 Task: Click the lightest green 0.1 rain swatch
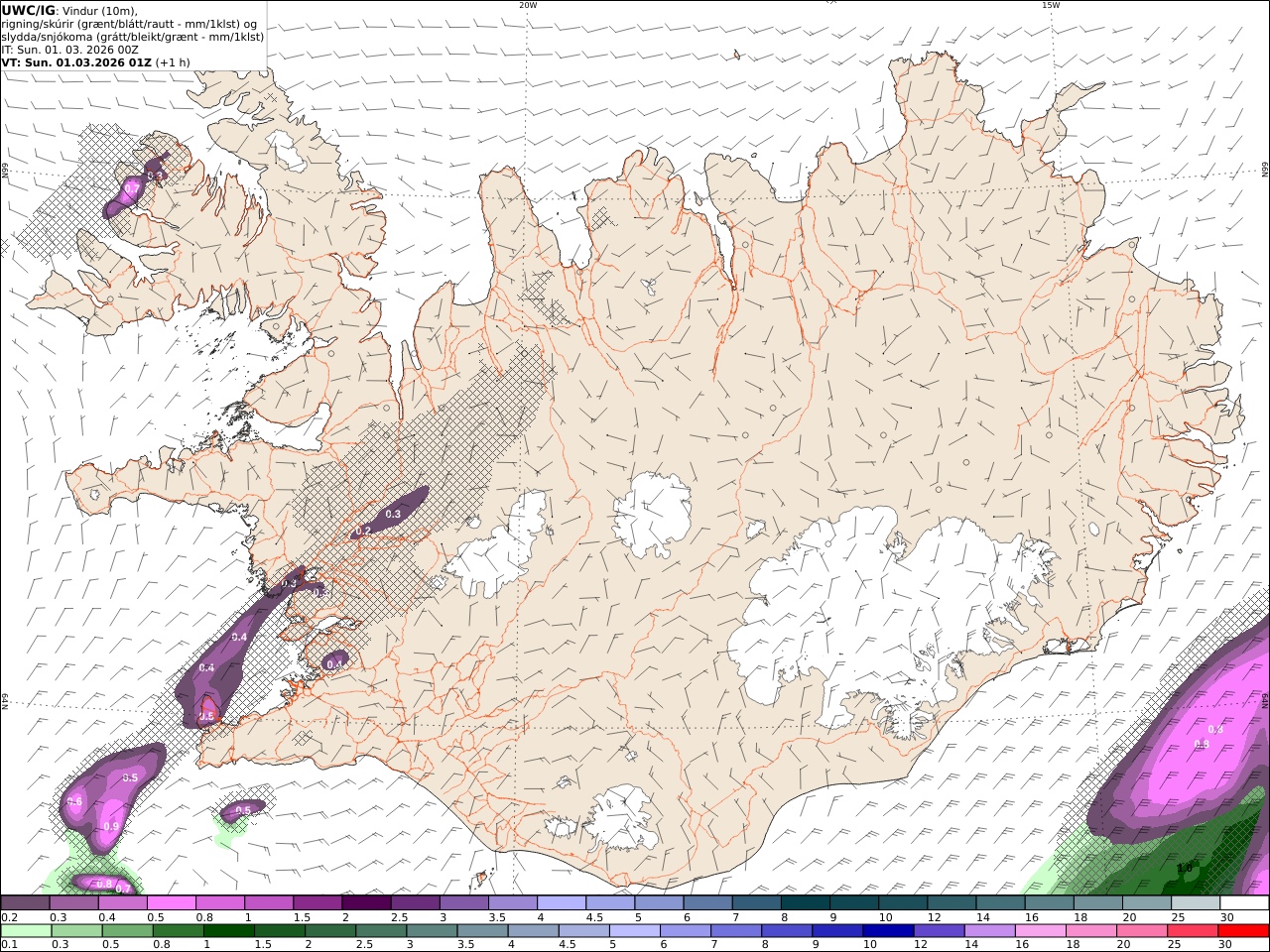26,931
